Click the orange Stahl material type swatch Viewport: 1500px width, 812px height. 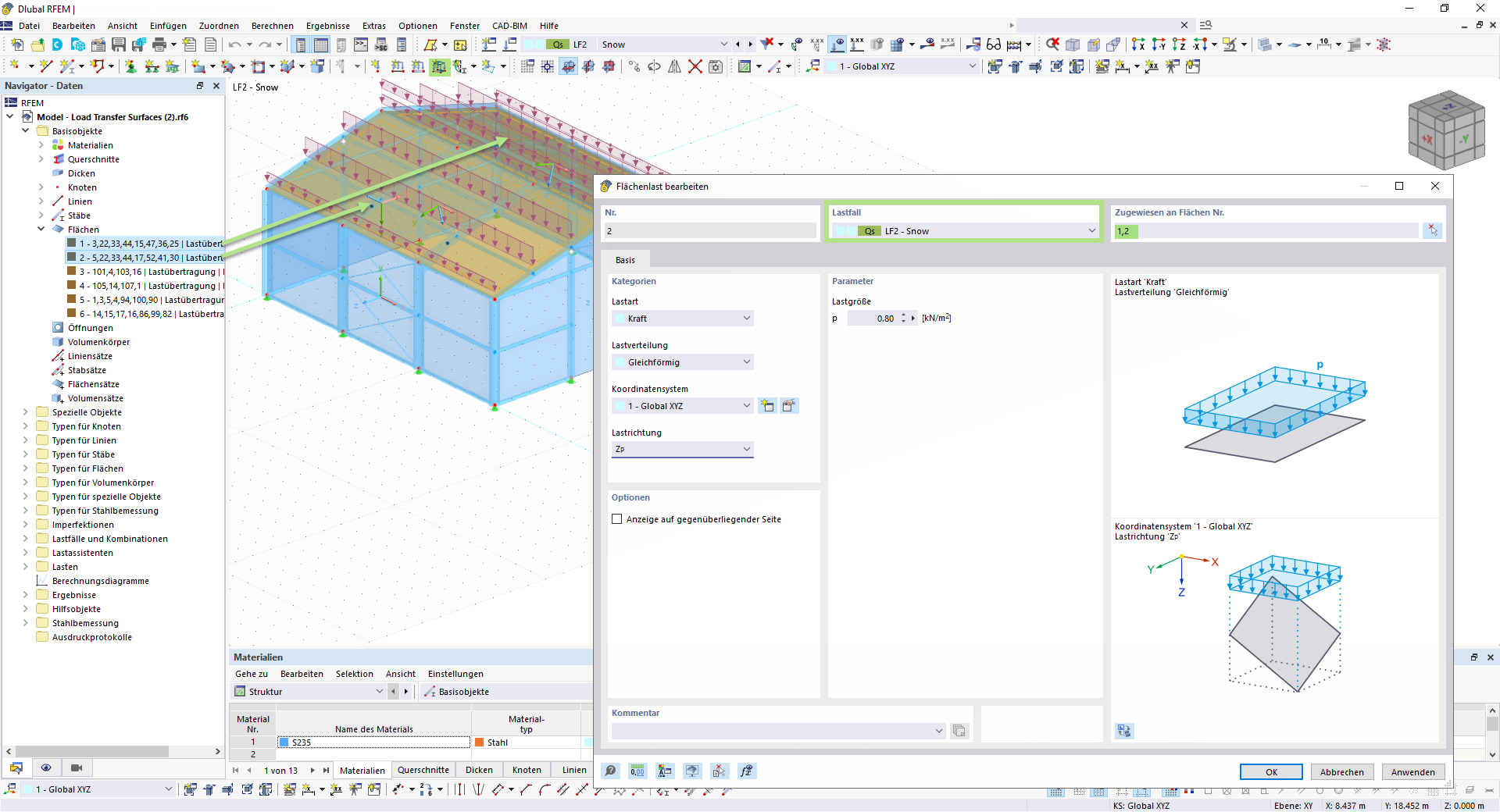tap(479, 743)
